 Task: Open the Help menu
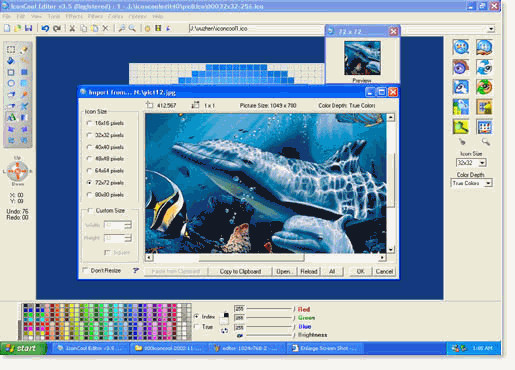[x=158, y=16]
